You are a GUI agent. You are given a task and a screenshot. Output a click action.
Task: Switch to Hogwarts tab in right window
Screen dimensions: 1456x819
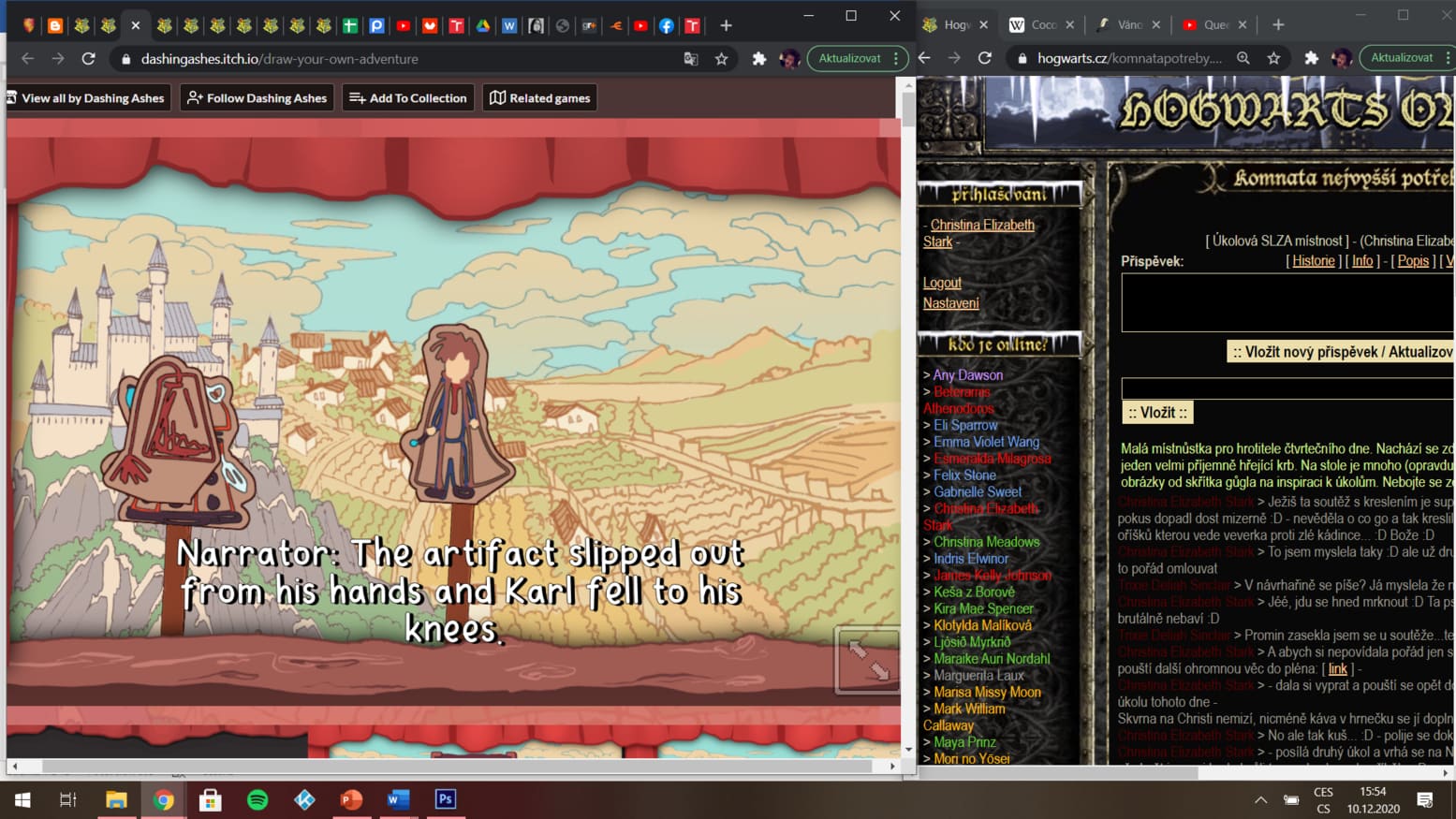[x=956, y=25]
